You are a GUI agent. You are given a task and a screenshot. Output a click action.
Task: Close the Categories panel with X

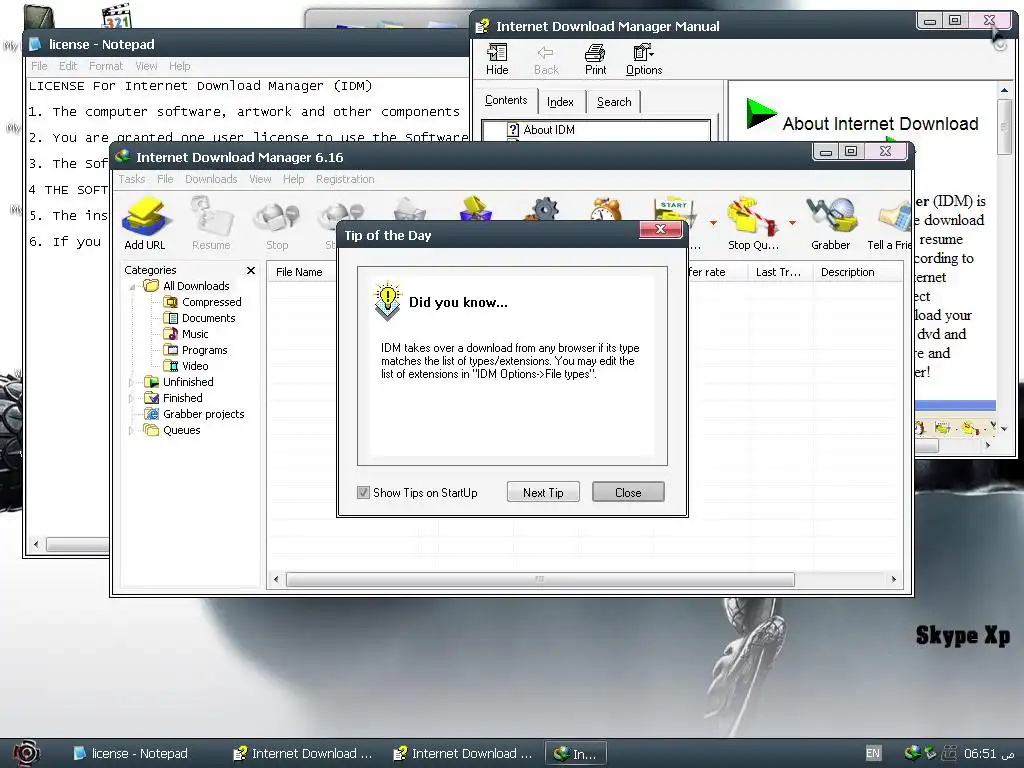click(251, 270)
